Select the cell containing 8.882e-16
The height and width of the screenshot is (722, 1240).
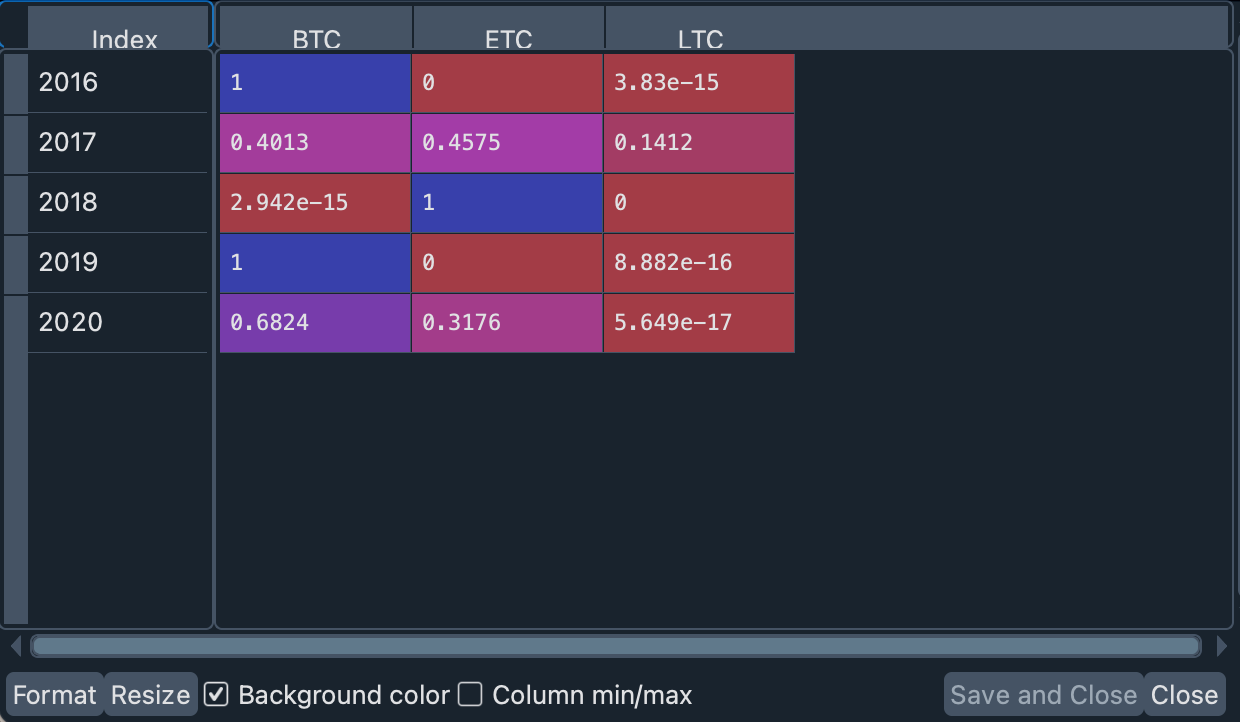(699, 263)
